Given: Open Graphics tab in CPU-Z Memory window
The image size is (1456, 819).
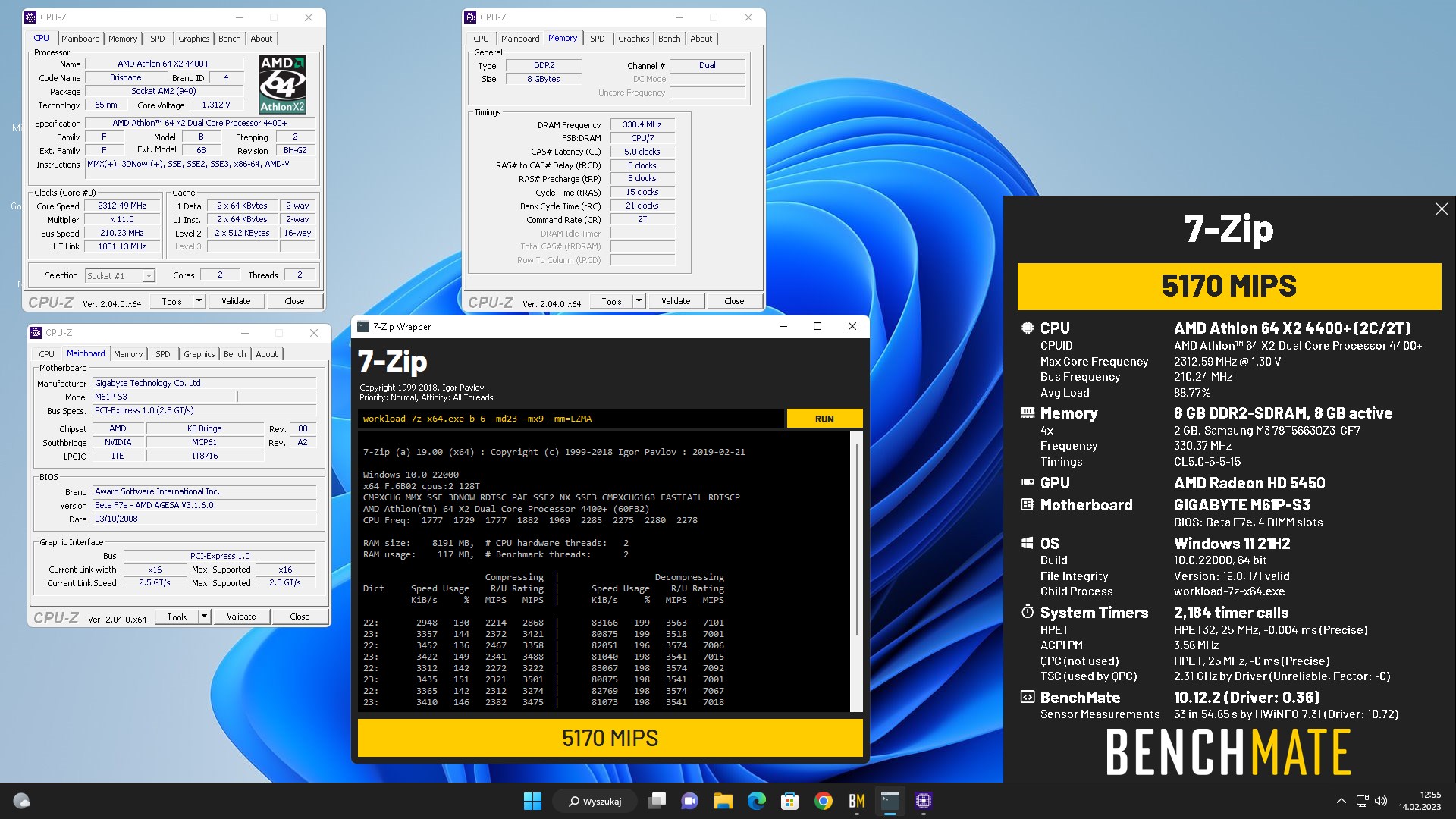Looking at the screenshot, I should [633, 39].
